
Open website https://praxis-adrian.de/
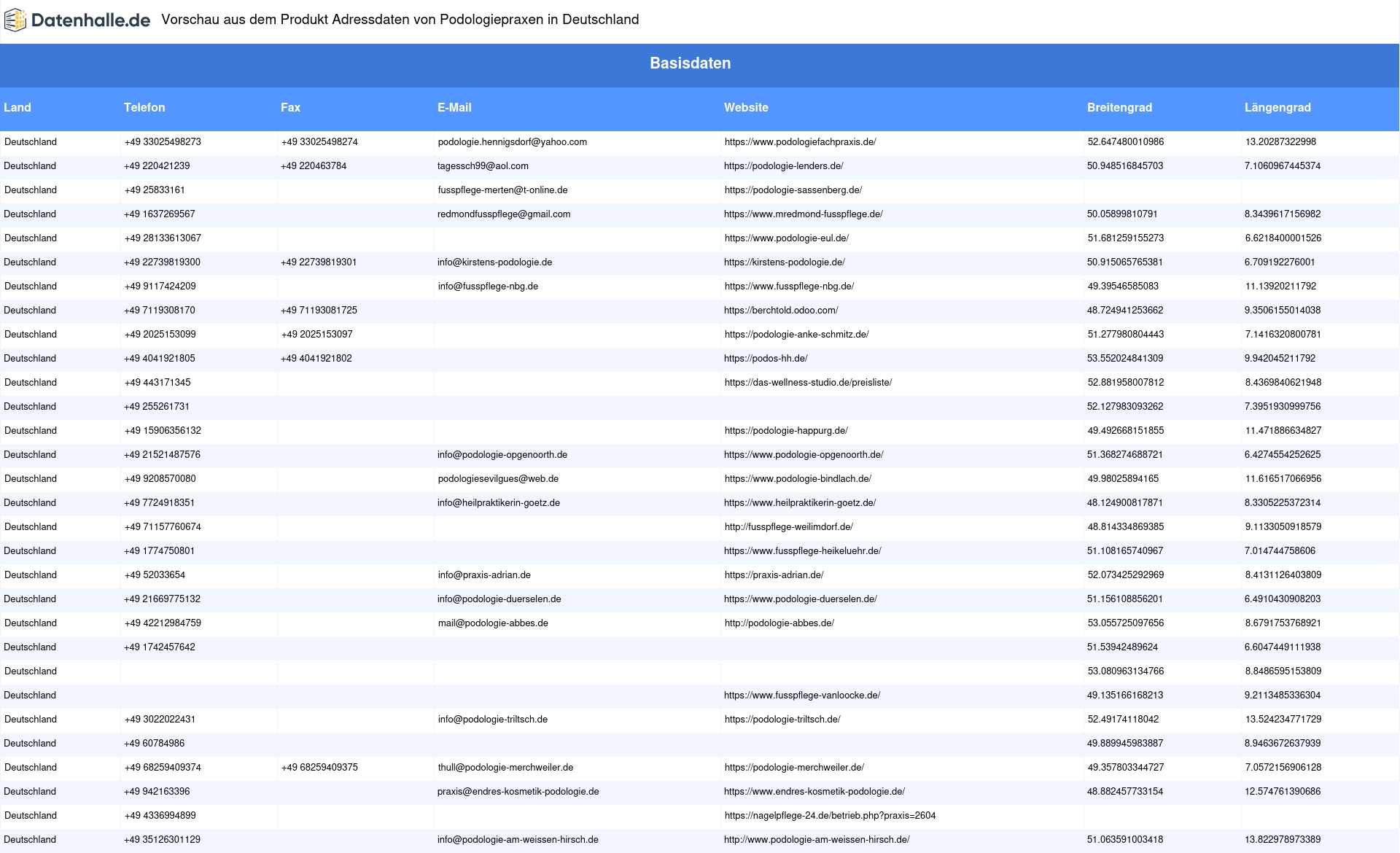tap(774, 575)
